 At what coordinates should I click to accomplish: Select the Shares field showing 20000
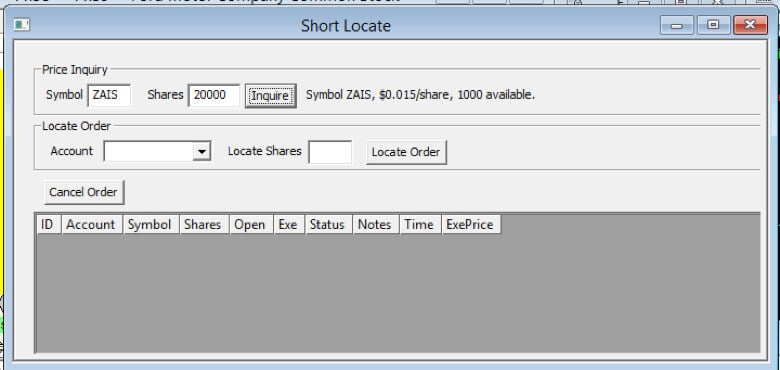tap(214, 95)
